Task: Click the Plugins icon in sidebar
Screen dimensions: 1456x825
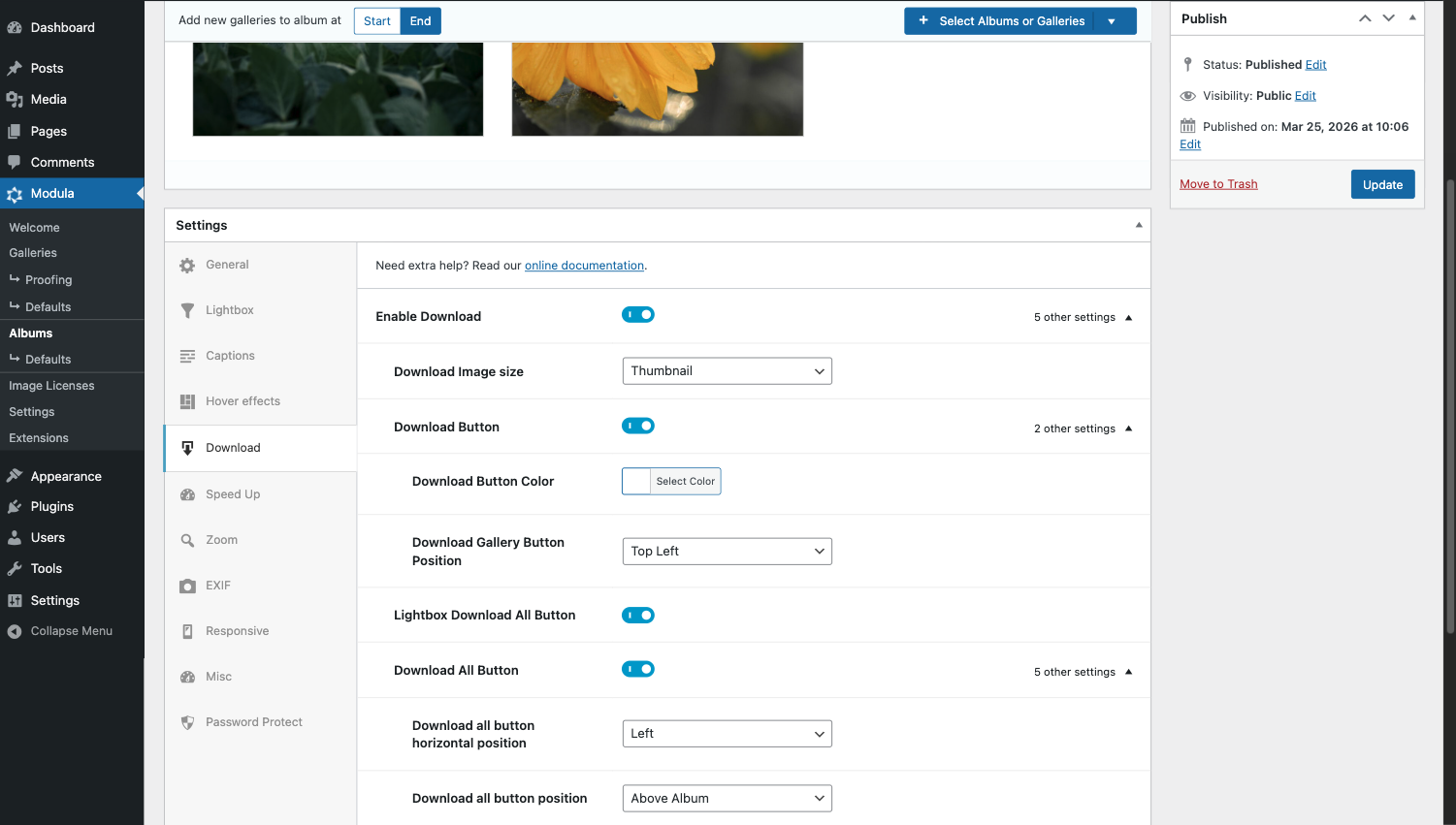Action: point(15,507)
